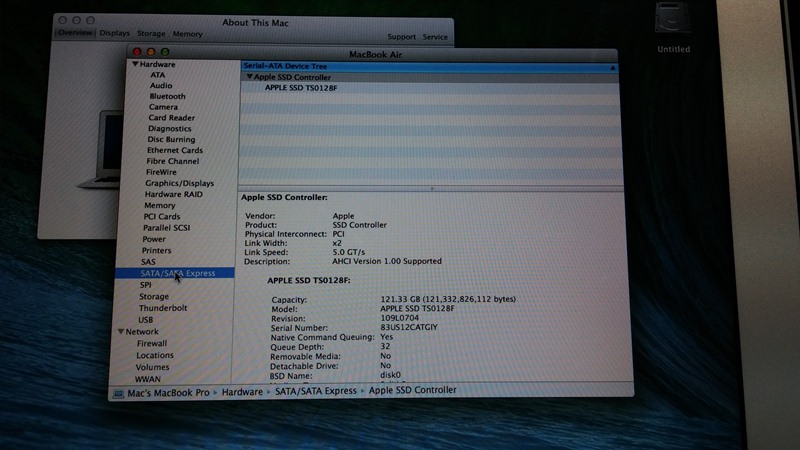Click the split pane divider handle
This screenshot has height=450, width=800.
431,188
